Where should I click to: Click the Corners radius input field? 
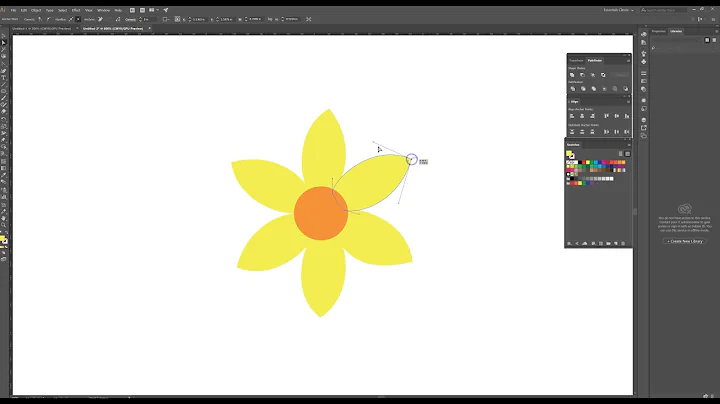[x=148, y=19]
